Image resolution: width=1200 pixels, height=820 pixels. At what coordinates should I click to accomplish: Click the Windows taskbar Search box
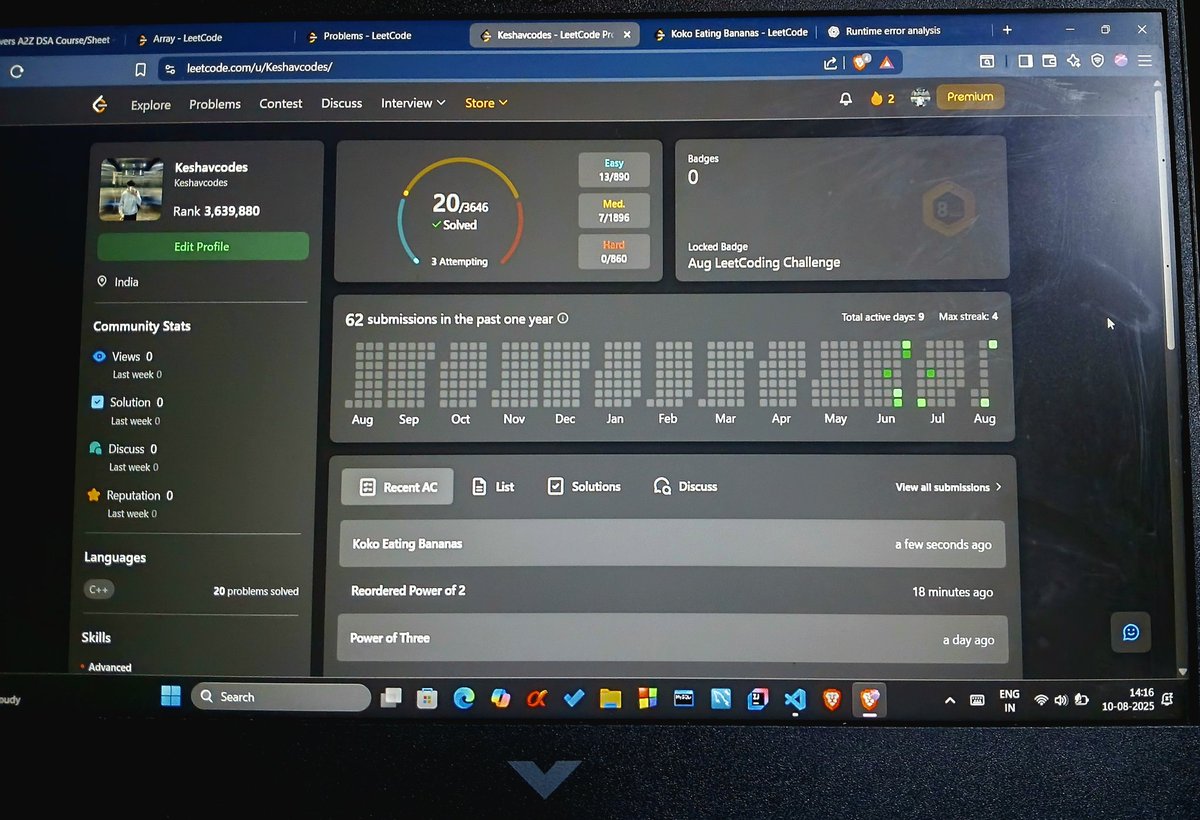coord(281,697)
